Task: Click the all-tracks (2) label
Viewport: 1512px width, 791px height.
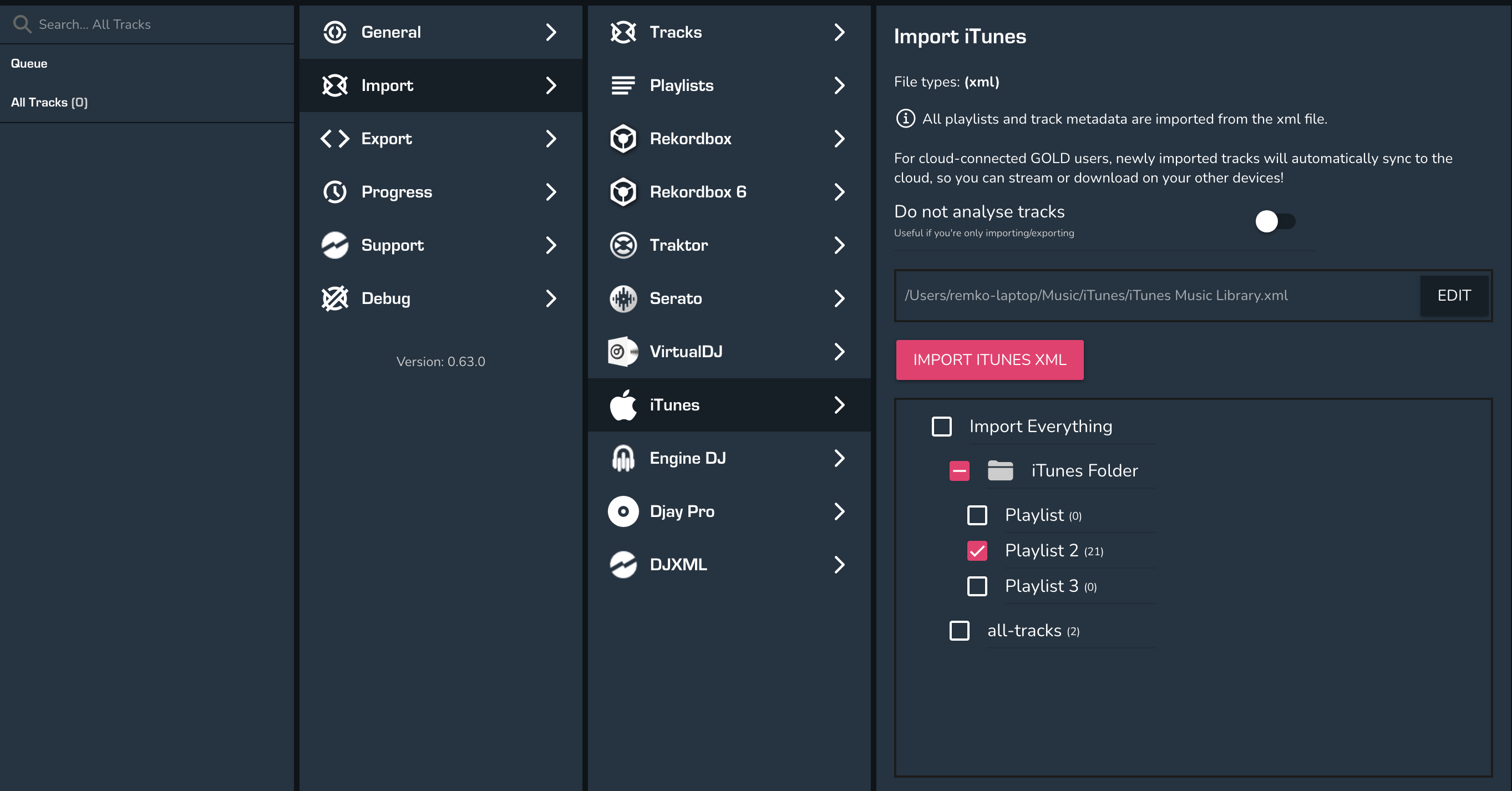Action: click(x=1033, y=631)
